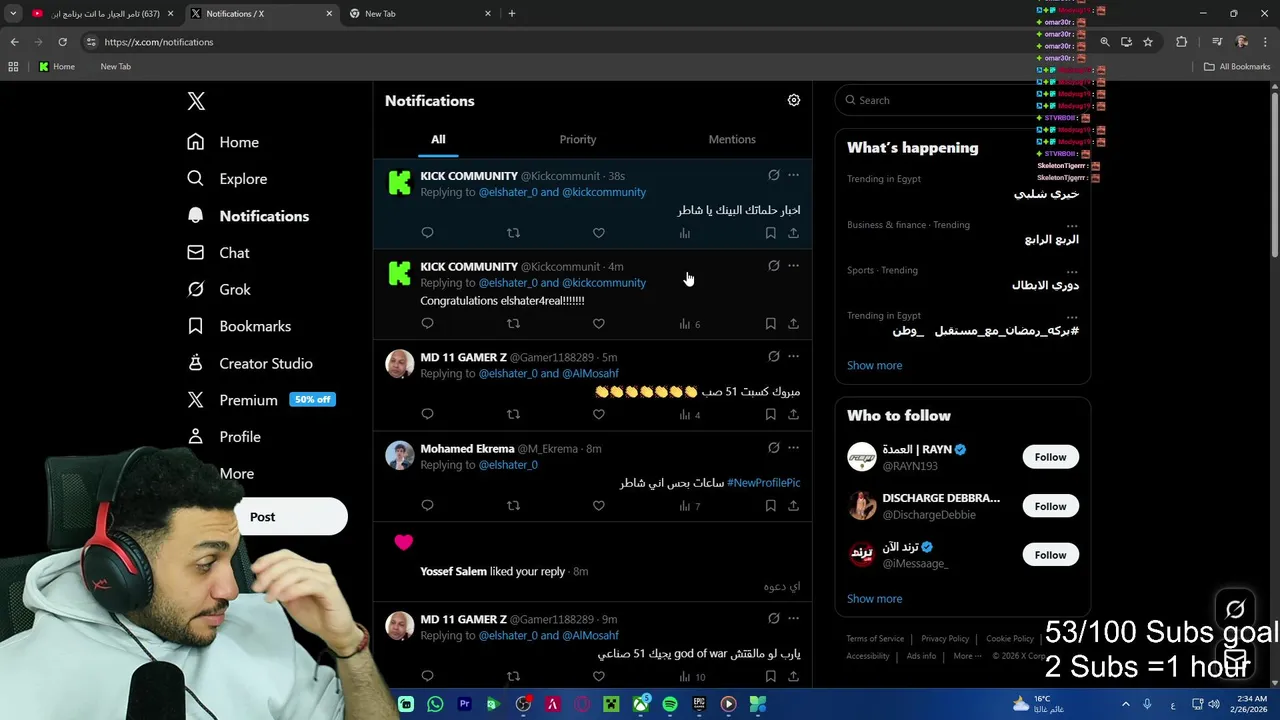This screenshot has height=720, width=1280.
Task: Click Show more under Who to follow
Action: point(874,599)
